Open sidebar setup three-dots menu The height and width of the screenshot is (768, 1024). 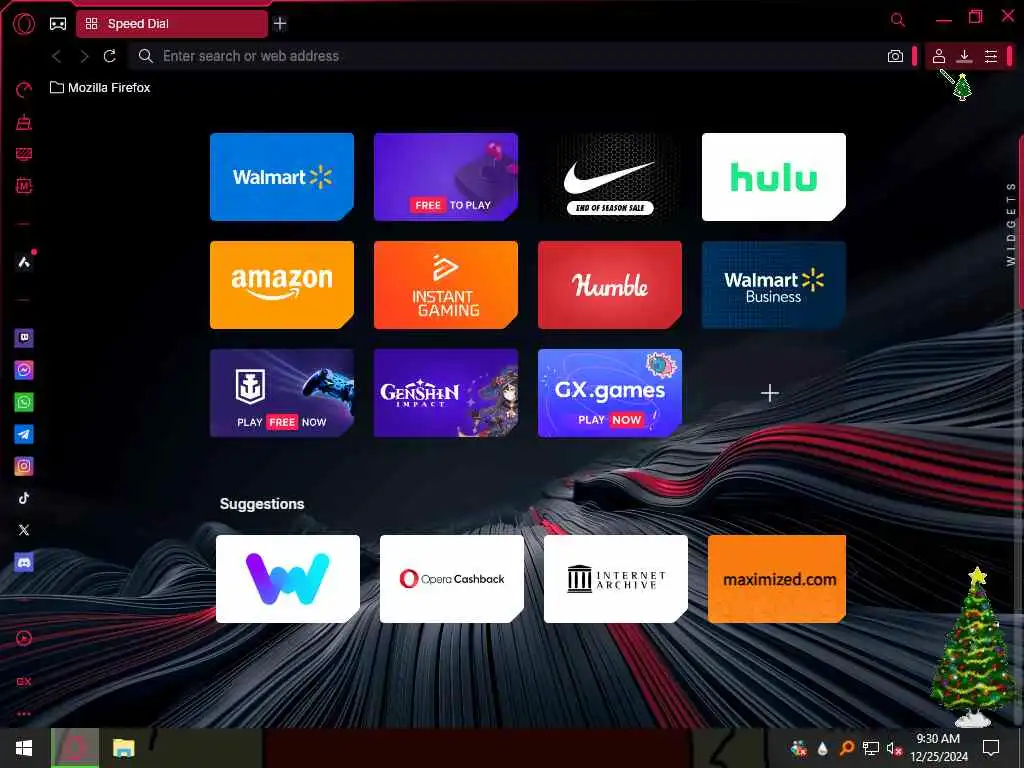tap(24, 714)
